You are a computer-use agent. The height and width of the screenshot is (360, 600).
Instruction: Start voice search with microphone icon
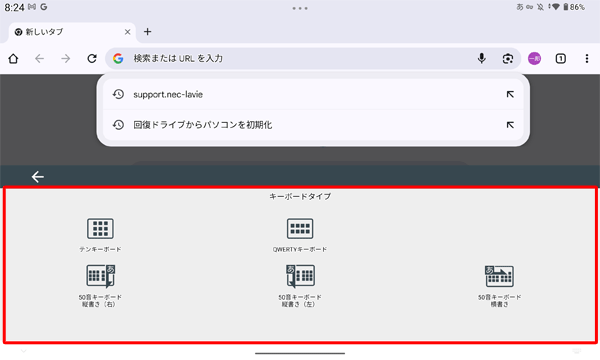click(x=482, y=59)
